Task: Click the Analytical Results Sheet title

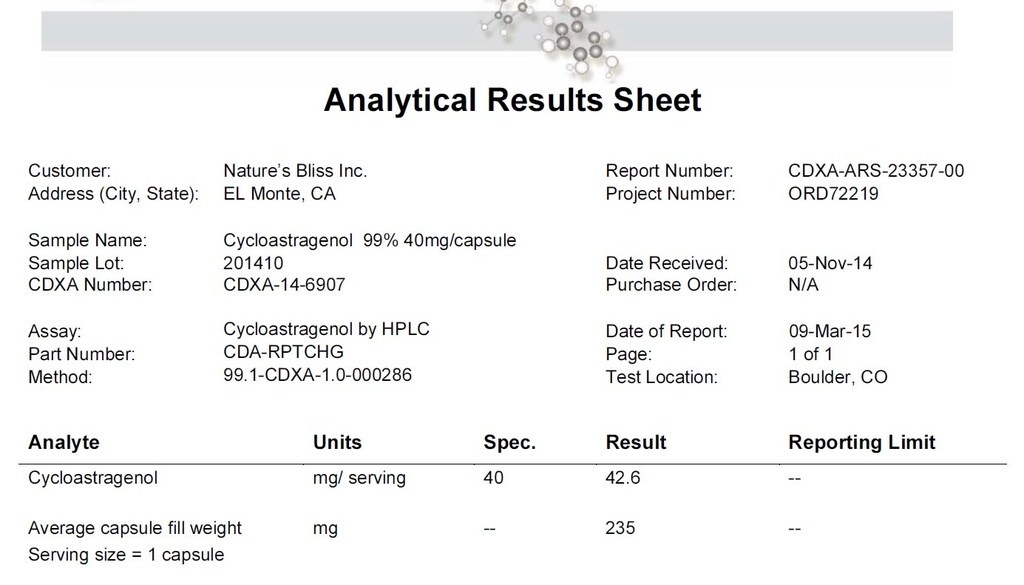Action: pos(512,100)
